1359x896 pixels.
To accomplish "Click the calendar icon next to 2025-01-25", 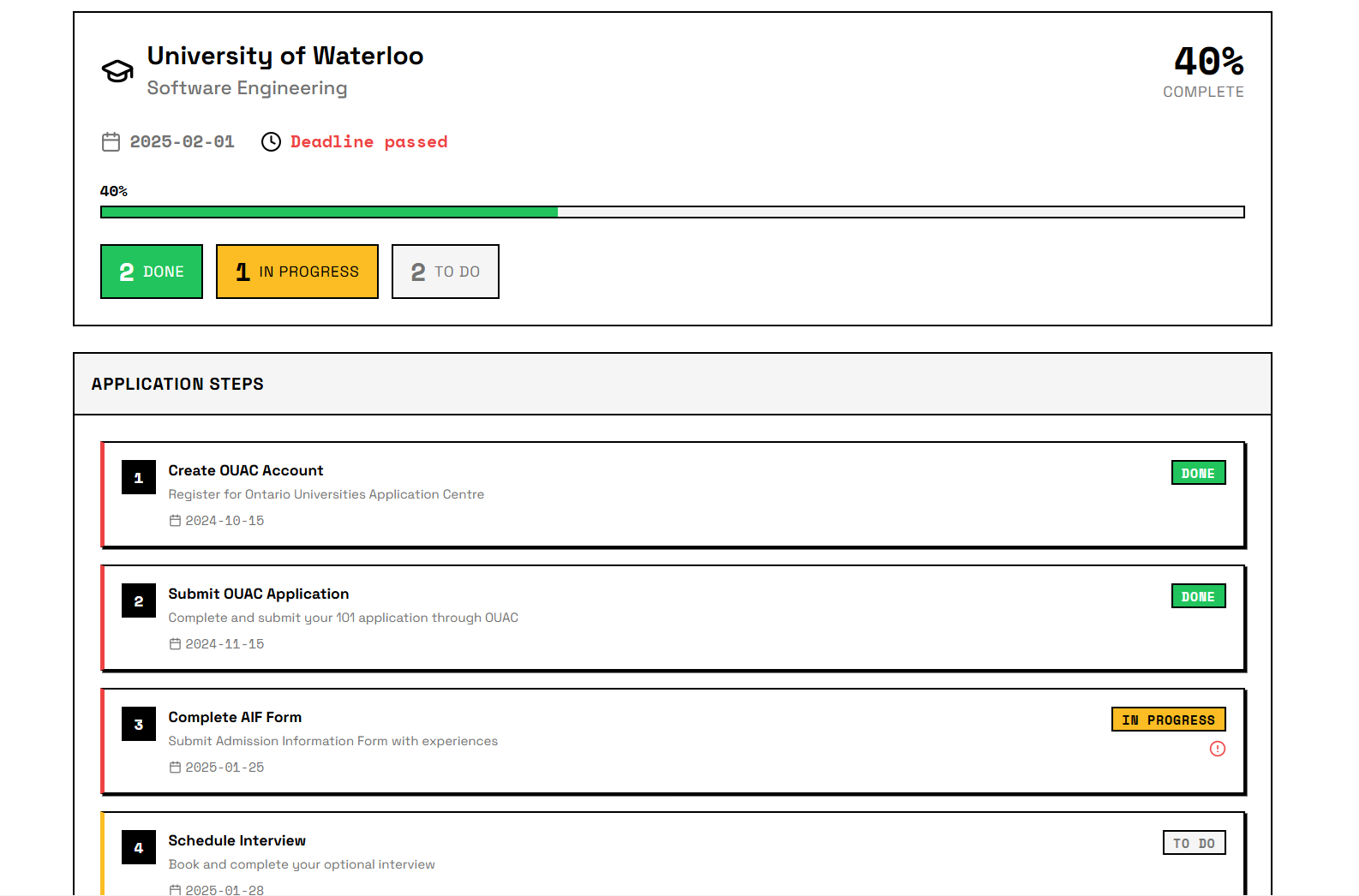I will 175,768.
